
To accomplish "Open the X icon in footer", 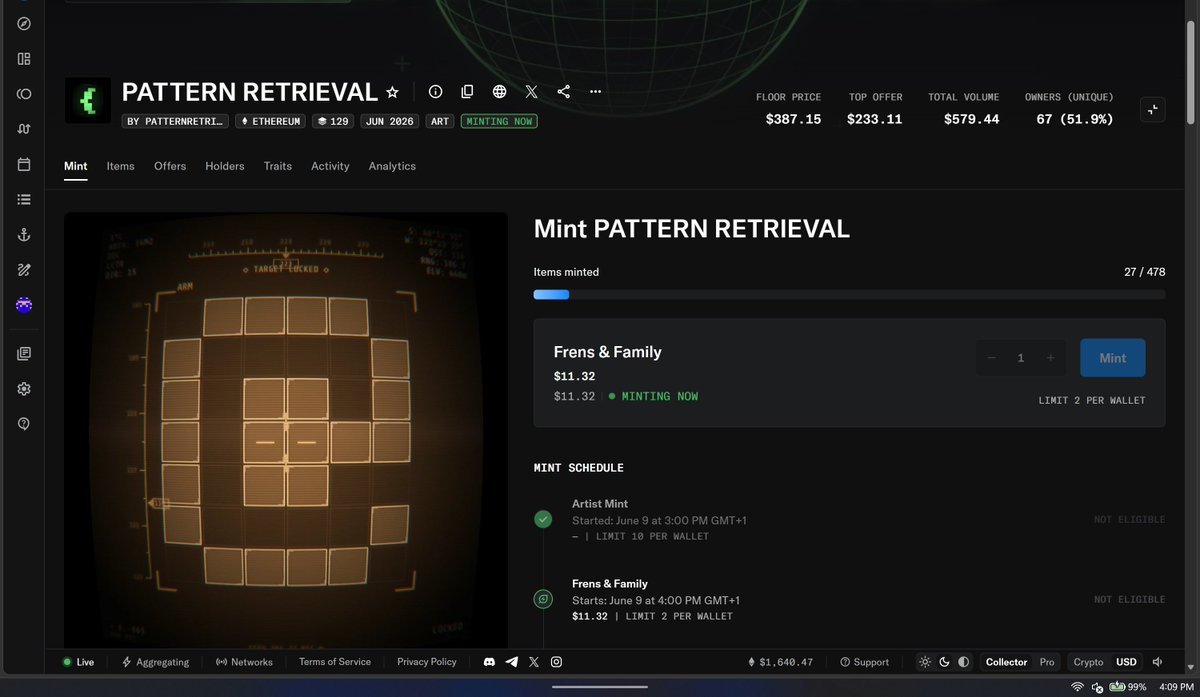I will (534, 662).
